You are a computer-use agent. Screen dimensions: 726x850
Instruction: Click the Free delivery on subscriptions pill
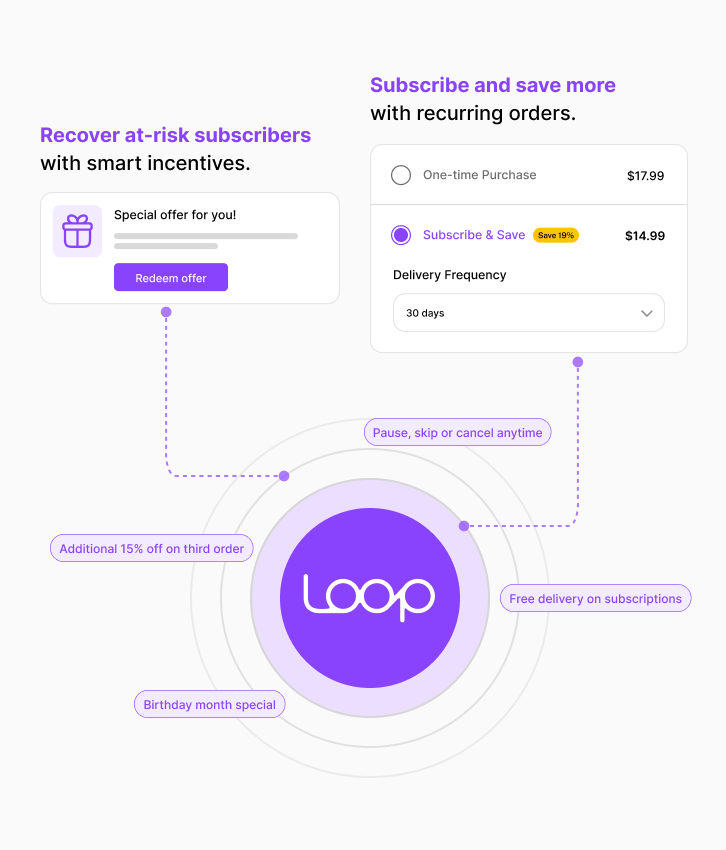pos(595,598)
